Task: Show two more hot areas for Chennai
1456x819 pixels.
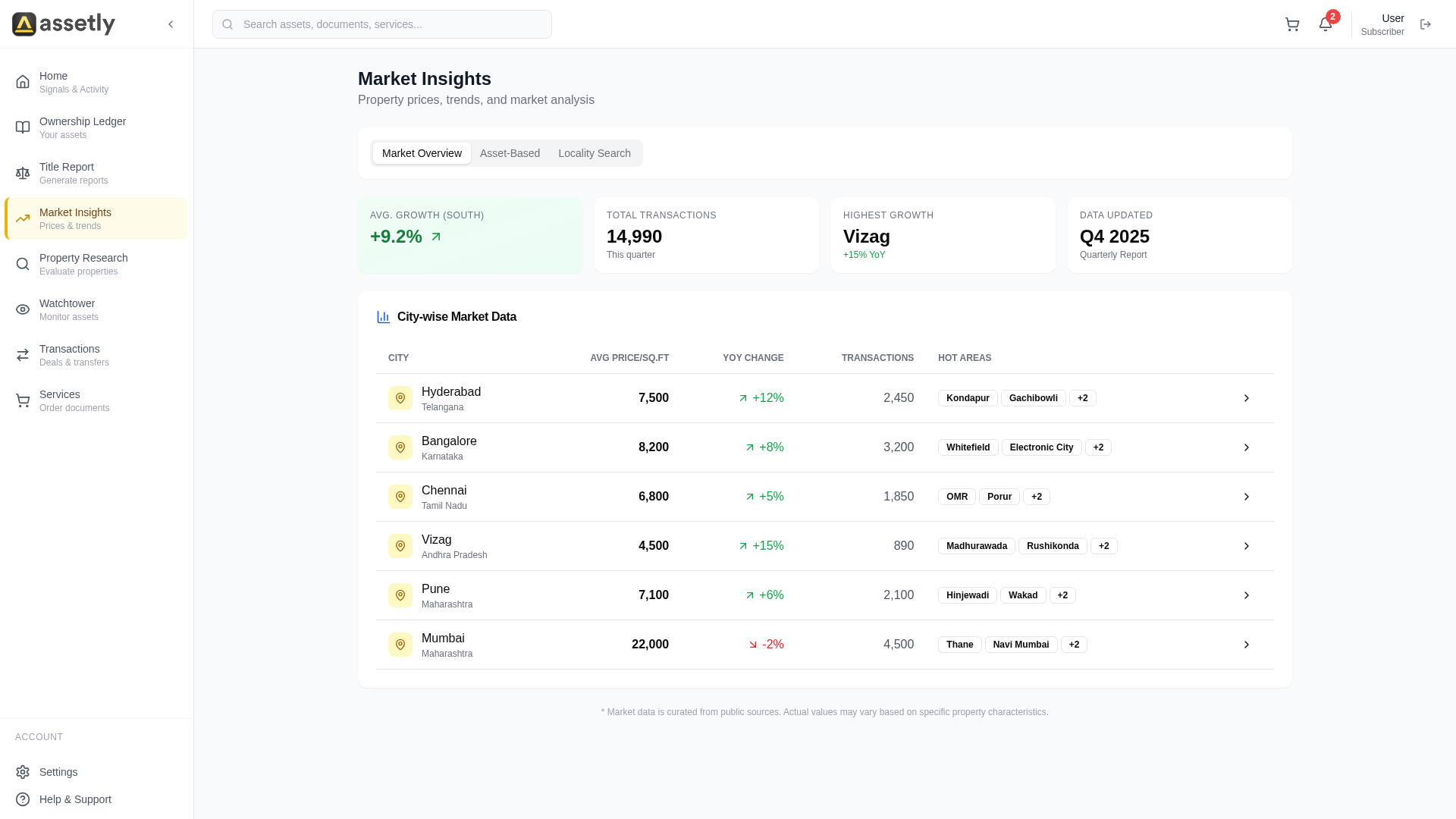Action: click(1036, 496)
